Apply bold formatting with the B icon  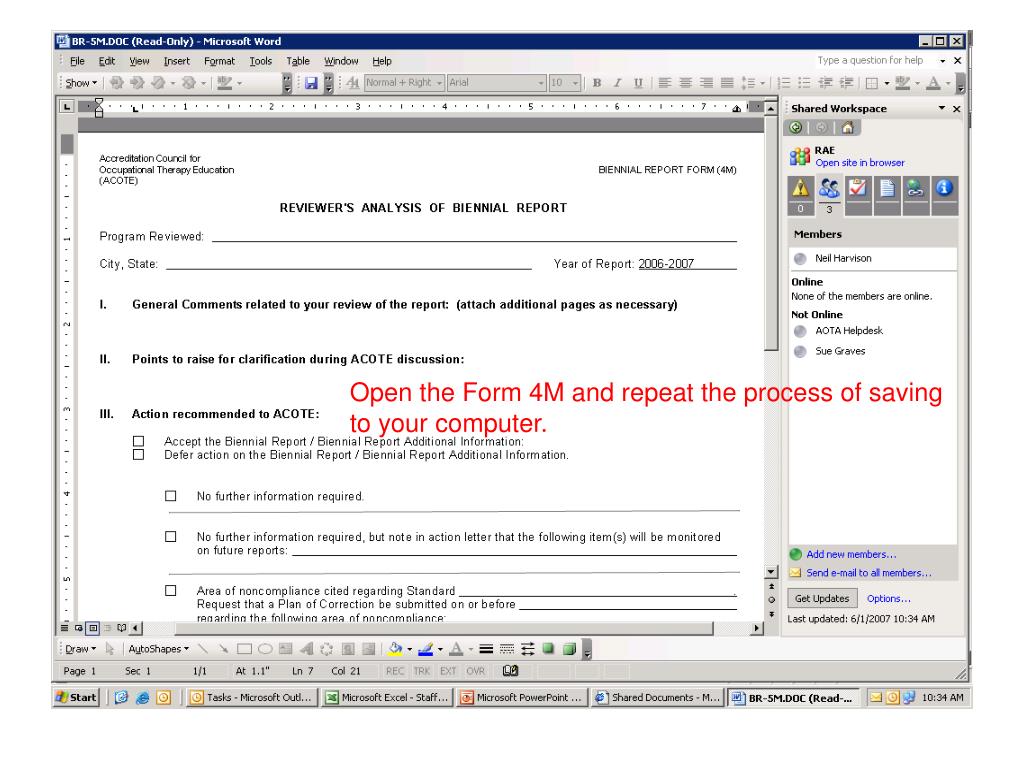point(597,83)
